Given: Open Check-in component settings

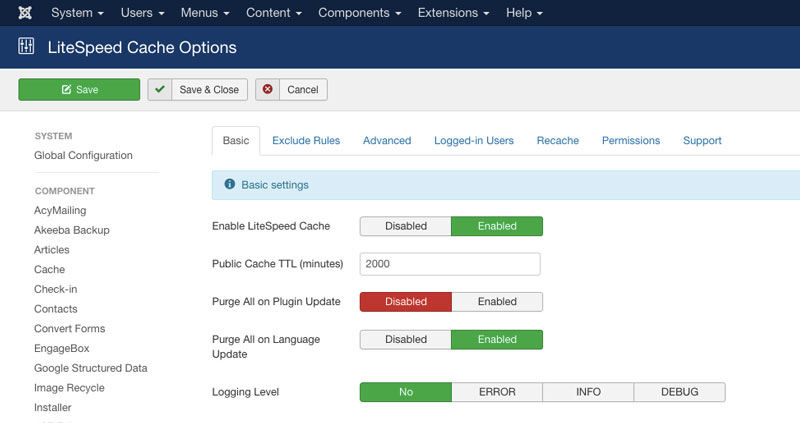Looking at the screenshot, I should coord(56,289).
